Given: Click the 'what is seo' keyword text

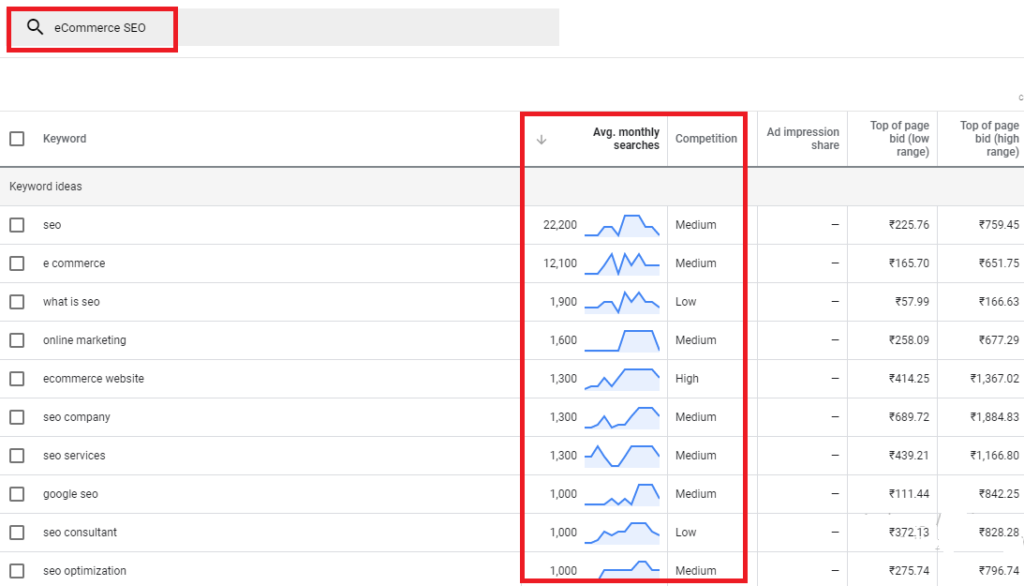Looking at the screenshot, I should [71, 302].
